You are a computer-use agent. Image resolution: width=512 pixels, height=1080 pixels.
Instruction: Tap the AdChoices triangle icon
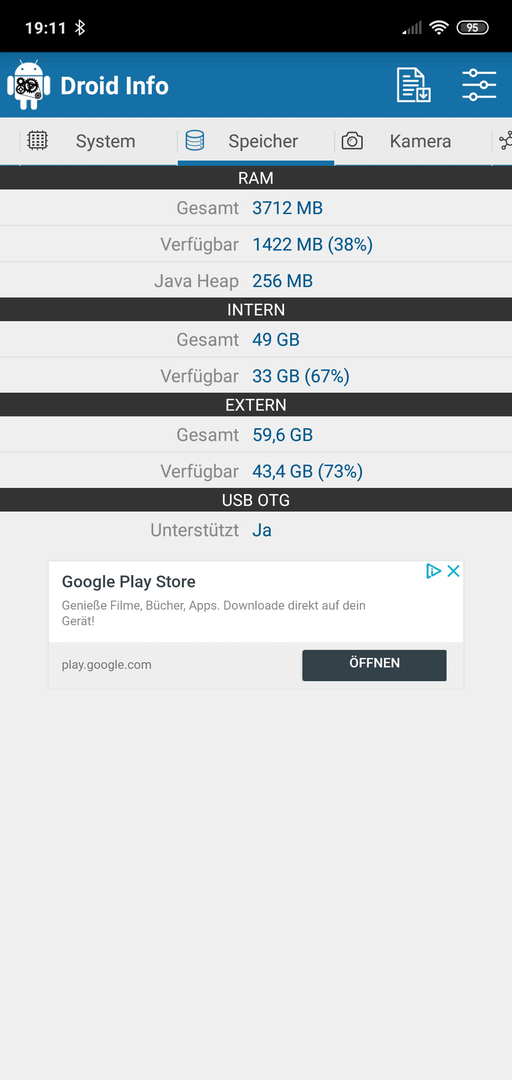433,571
